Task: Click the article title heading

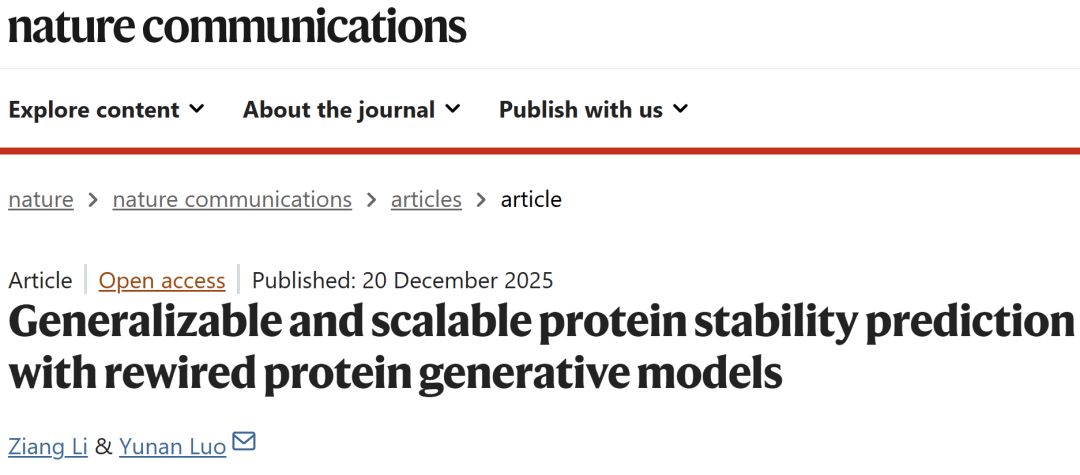Action: pos(540,346)
